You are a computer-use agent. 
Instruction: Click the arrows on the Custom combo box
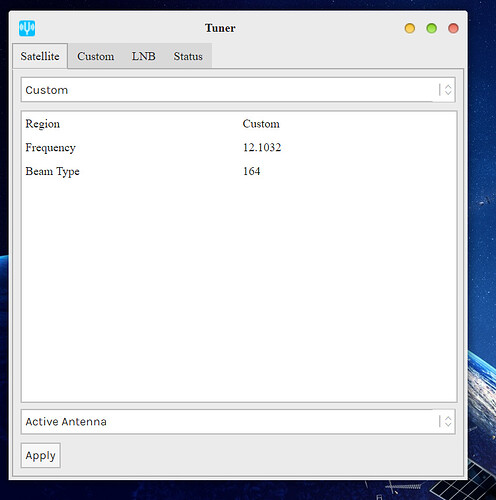point(447,90)
